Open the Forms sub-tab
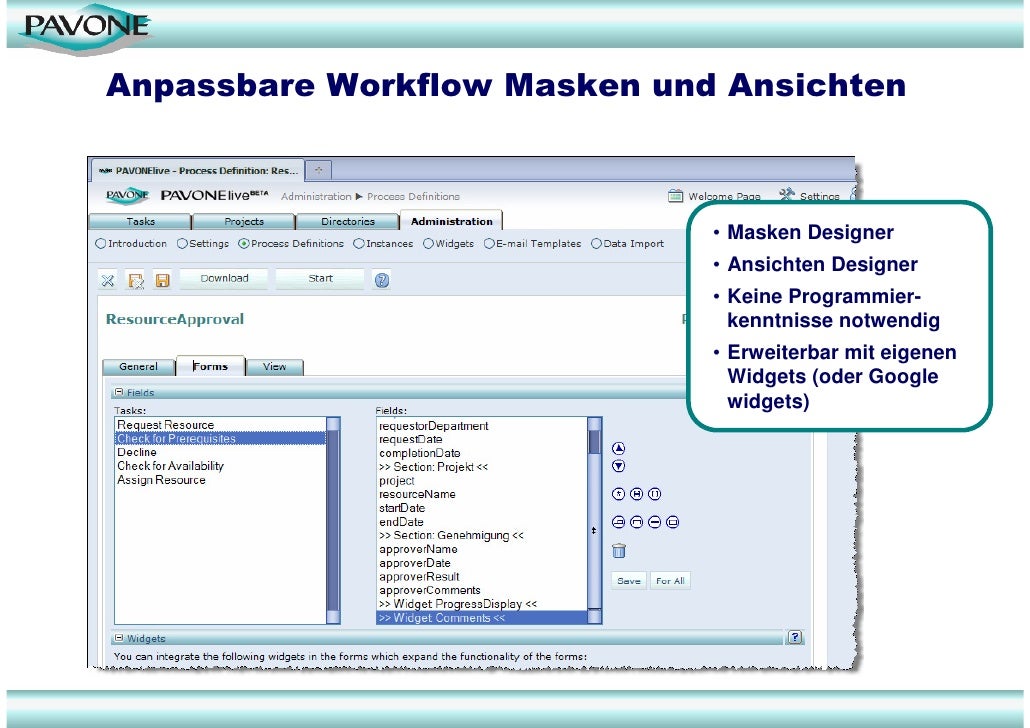Screen dimensions: 1030x728 [x=210, y=366]
